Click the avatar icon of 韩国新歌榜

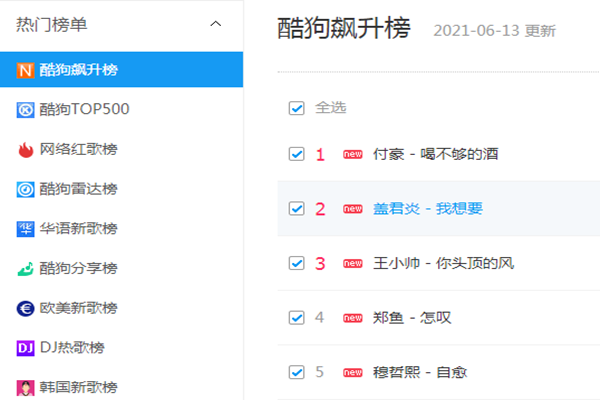[25, 388]
